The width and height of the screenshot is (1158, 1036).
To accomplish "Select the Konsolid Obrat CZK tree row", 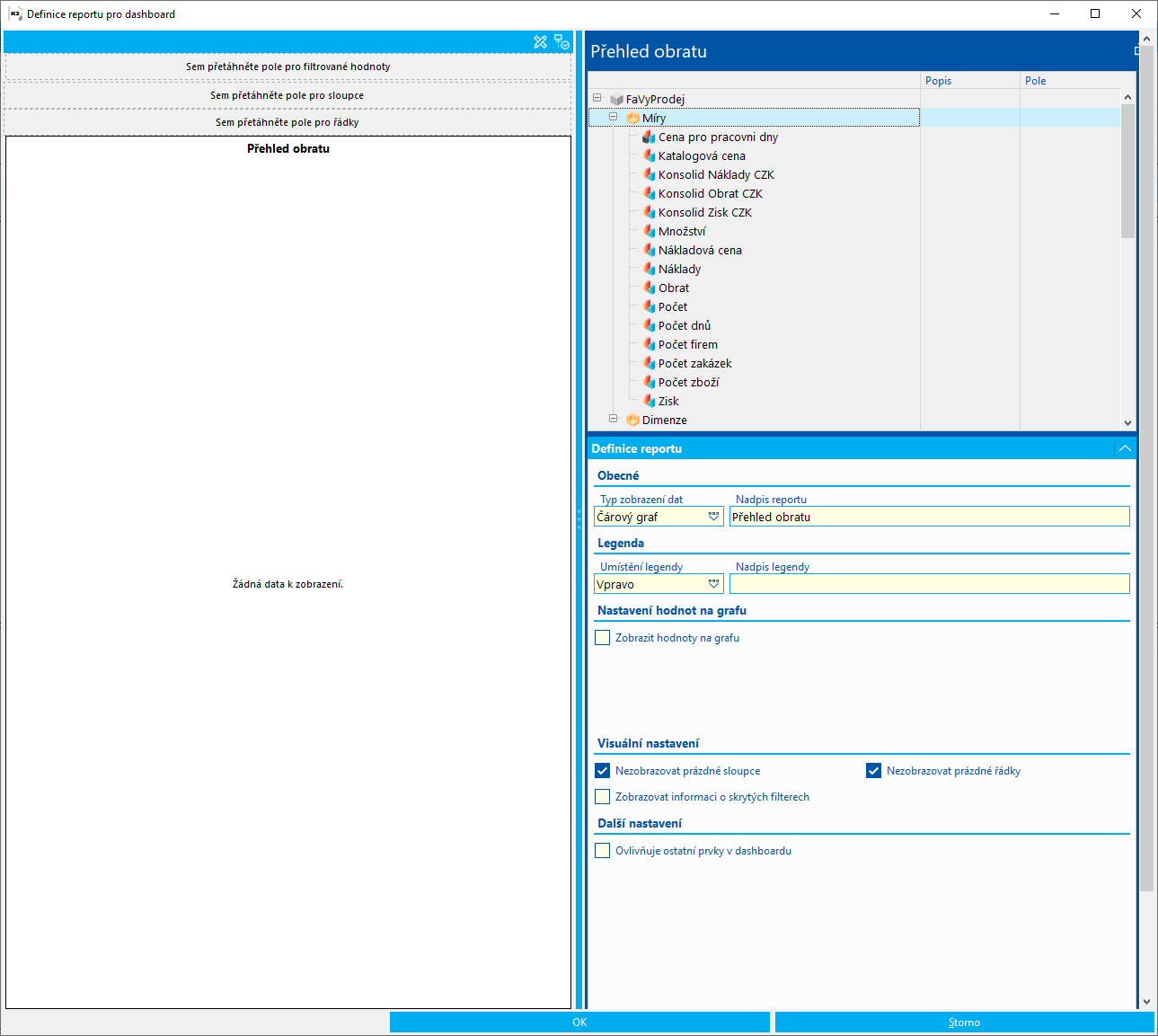I will tap(854, 194).
